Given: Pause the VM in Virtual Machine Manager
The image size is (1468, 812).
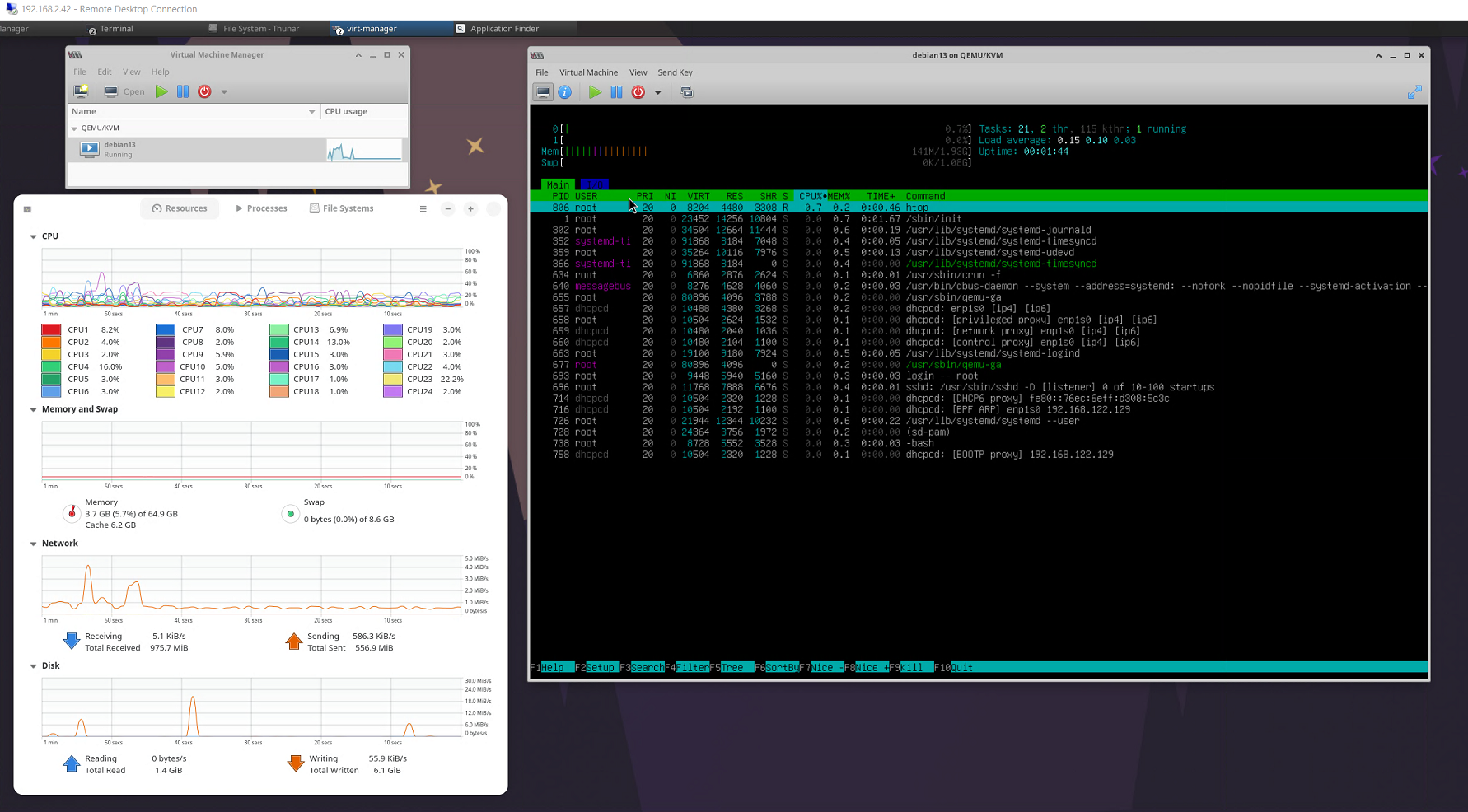Looking at the screenshot, I should (x=183, y=91).
